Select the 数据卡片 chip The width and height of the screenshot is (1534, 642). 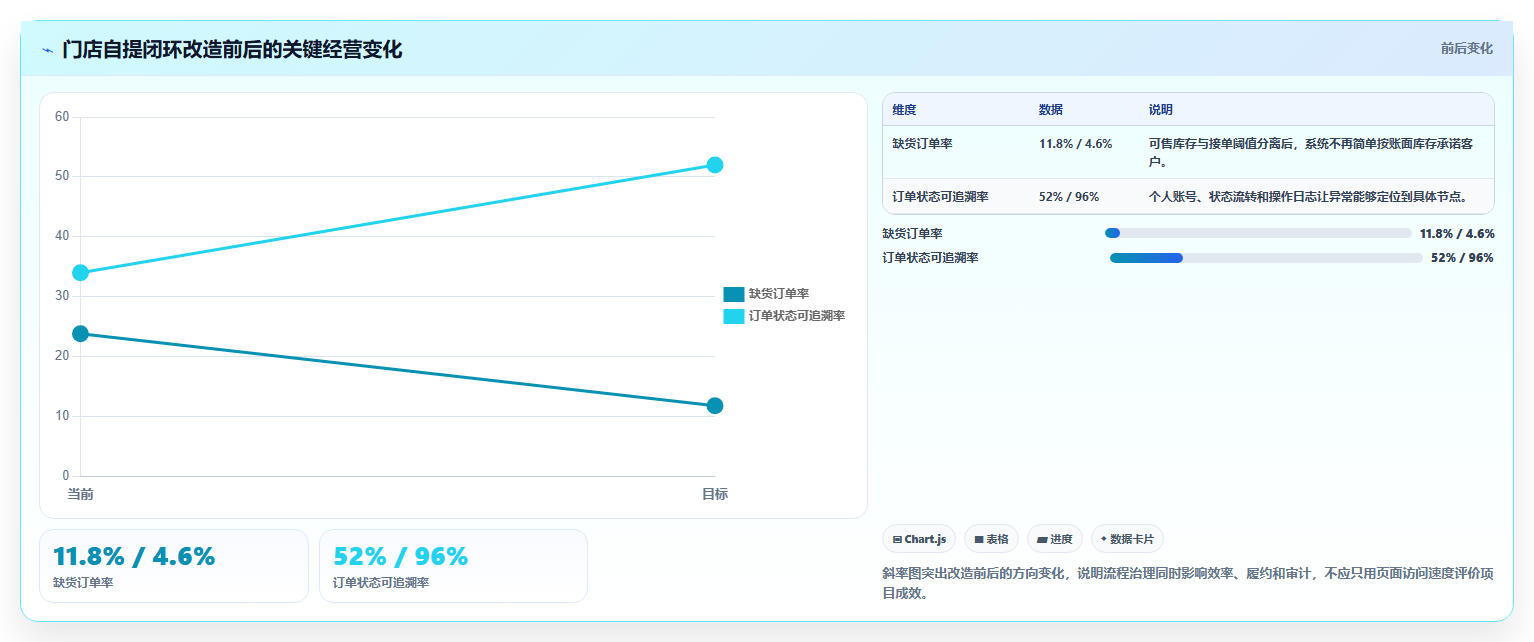click(1127, 539)
